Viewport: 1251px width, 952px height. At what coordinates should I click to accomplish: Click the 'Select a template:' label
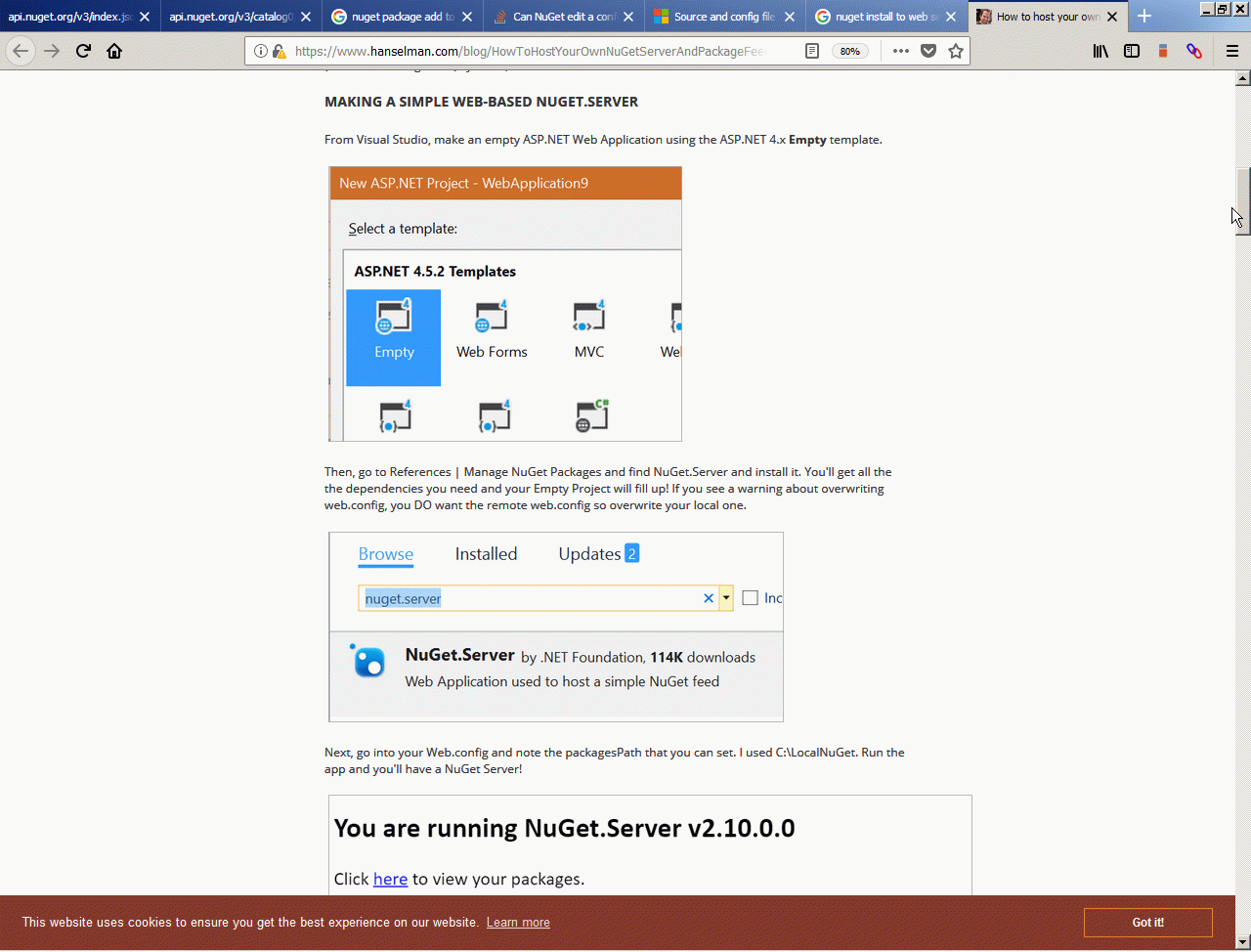[403, 229]
